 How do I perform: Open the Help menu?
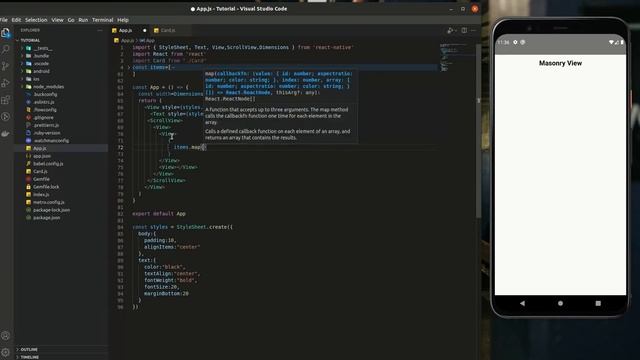point(123,20)
